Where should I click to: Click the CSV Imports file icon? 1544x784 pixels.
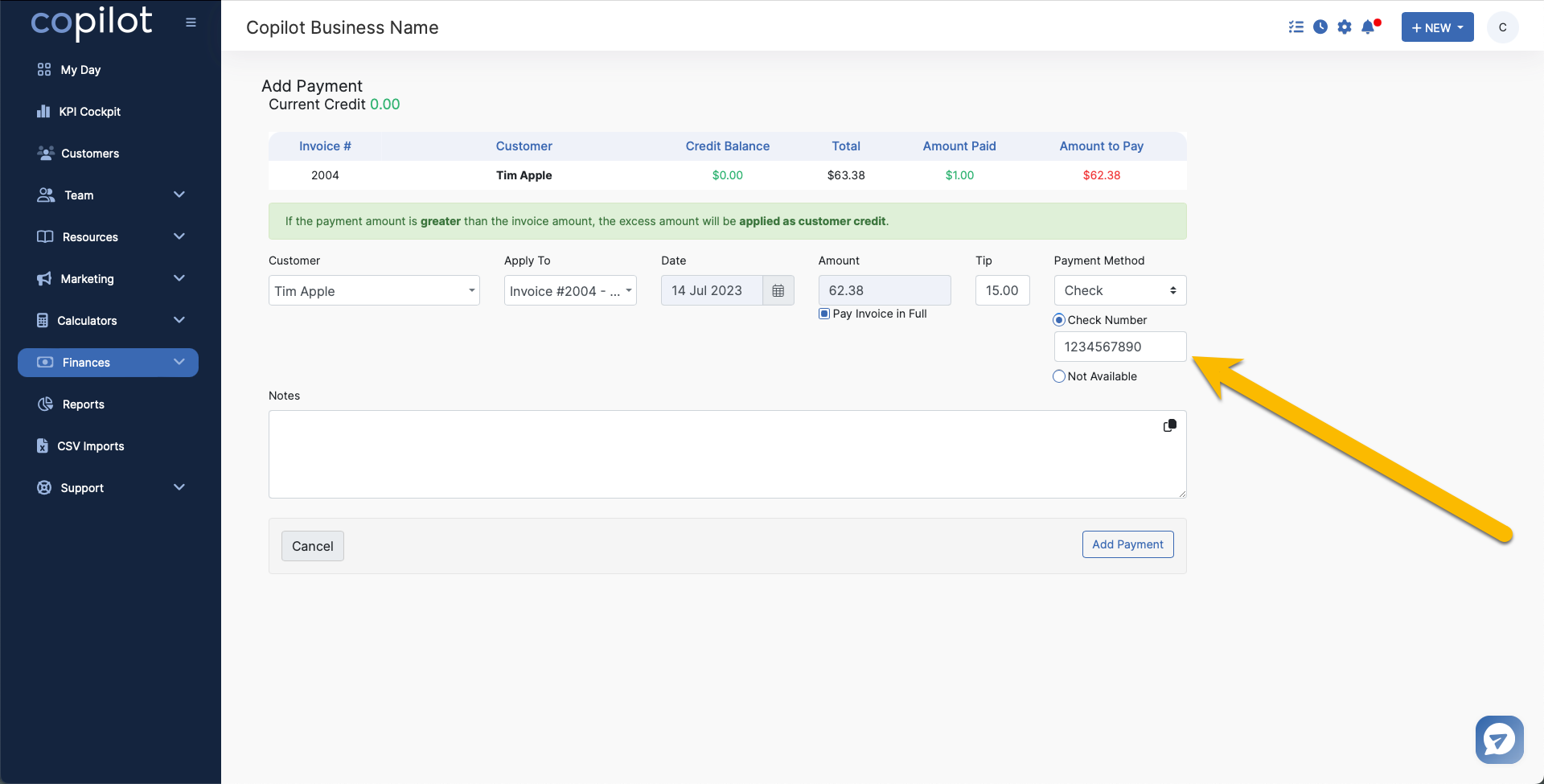point(43,446)
